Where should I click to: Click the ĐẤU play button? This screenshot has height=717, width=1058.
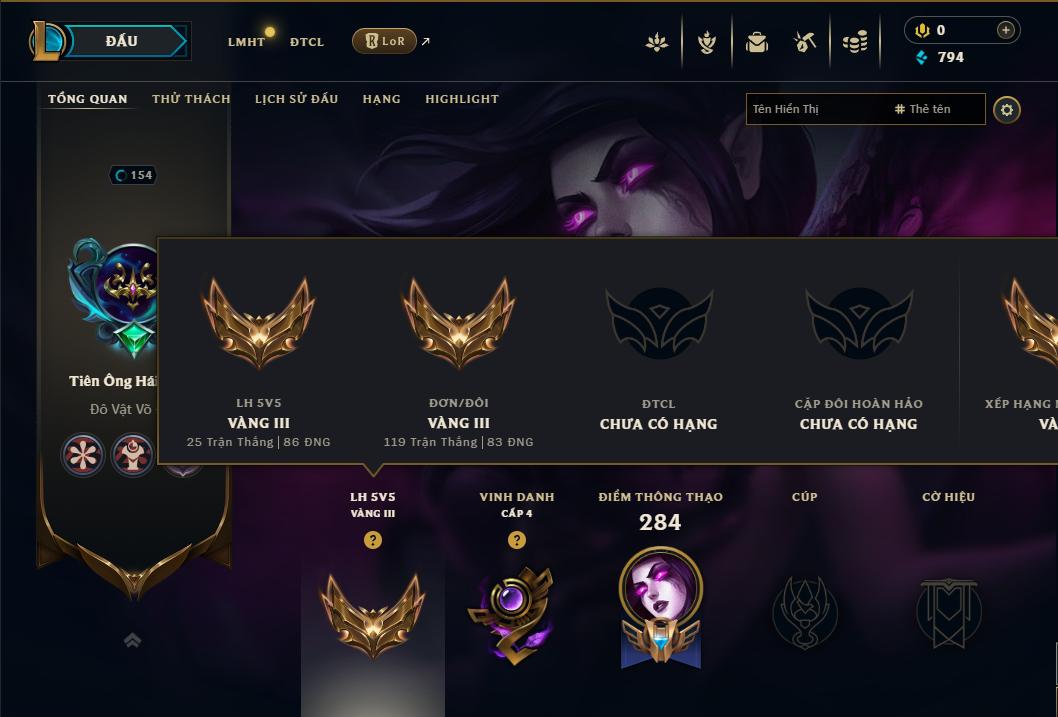coord(121,41)
